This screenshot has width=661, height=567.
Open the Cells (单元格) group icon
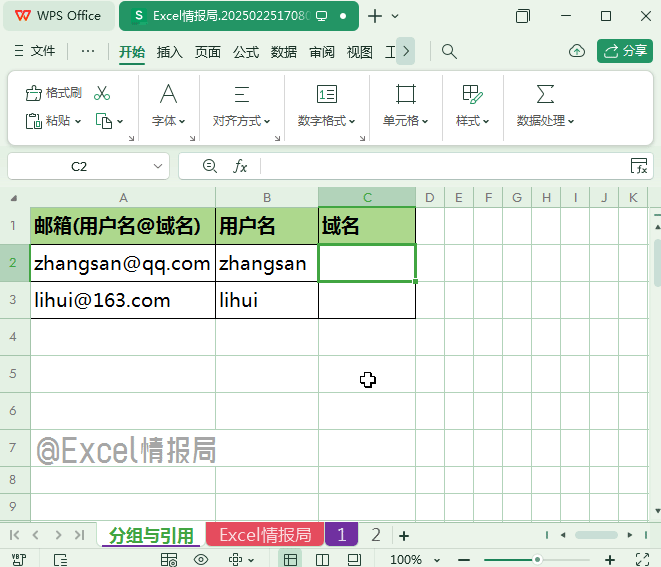click(x=406, y=94)
